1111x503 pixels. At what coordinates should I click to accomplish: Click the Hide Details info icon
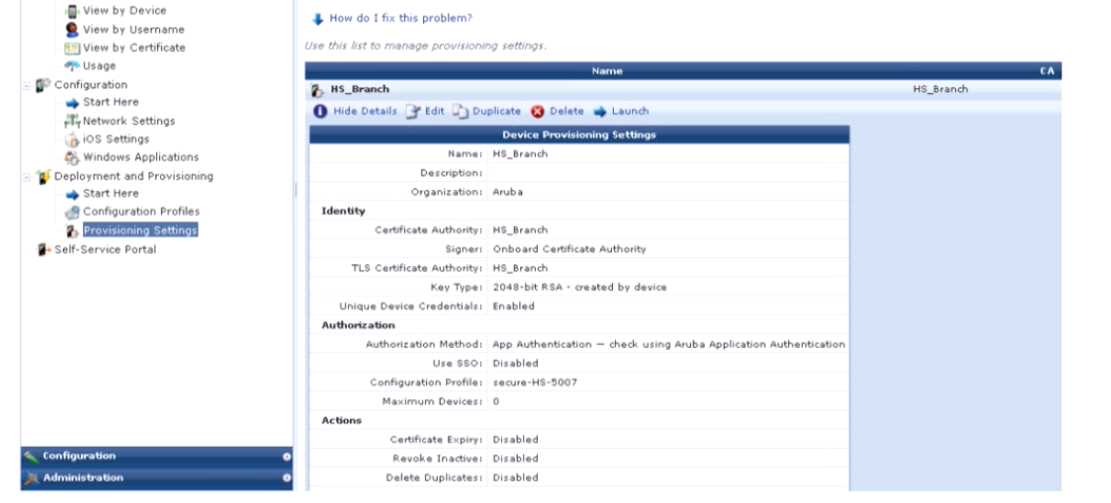click(320, 112)
